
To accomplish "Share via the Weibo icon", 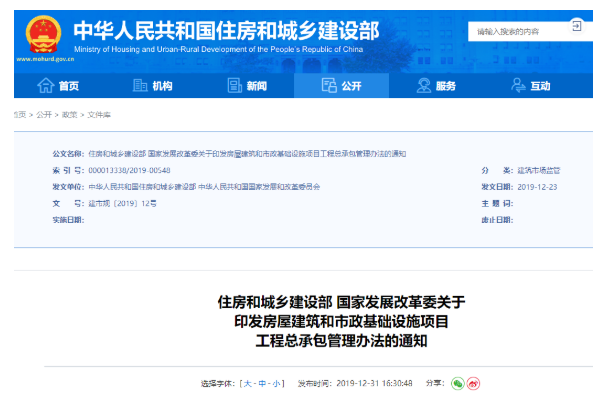I will coord(473,384).
